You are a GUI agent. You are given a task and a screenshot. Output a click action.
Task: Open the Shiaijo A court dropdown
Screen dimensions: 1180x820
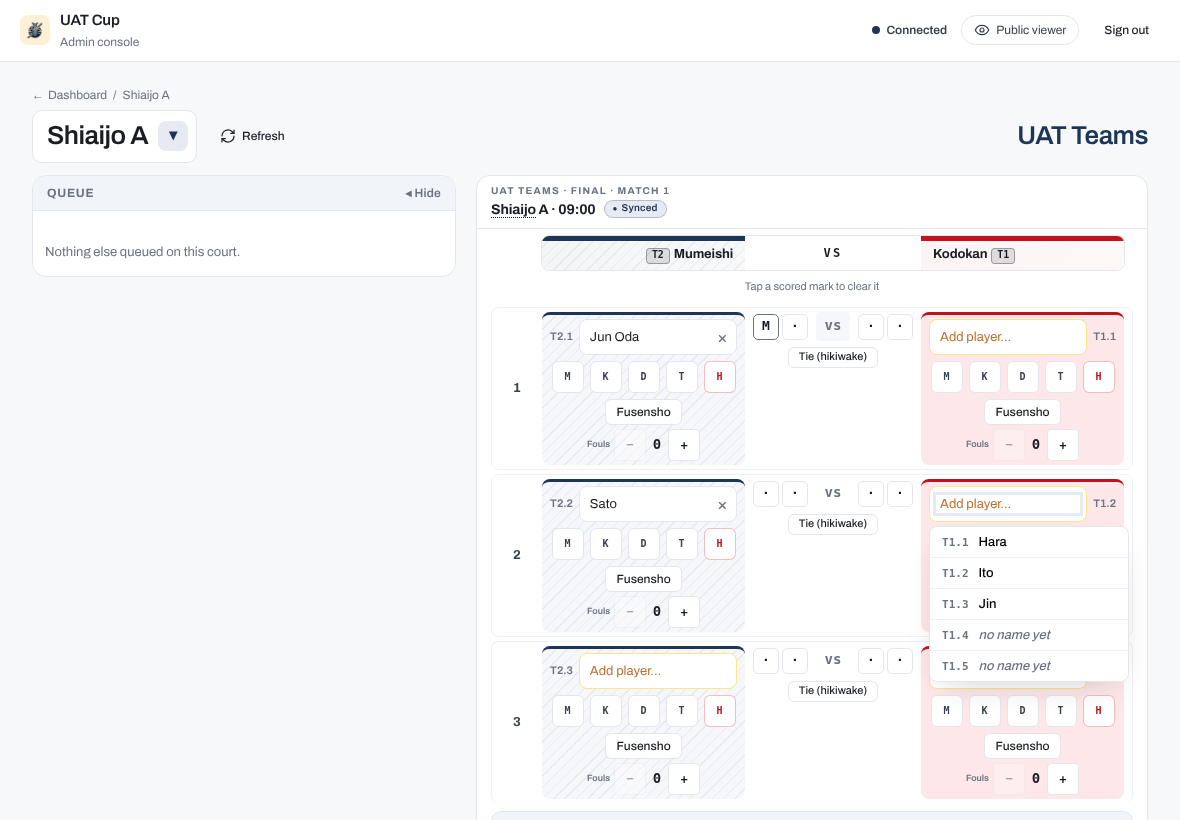pos(172,136)
